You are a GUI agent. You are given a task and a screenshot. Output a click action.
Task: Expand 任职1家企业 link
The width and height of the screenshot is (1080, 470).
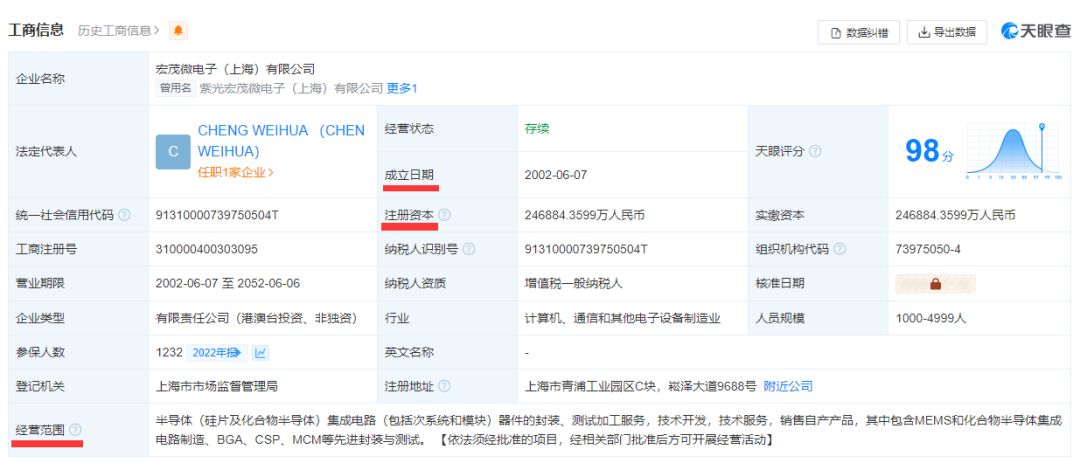click(236, 173)
